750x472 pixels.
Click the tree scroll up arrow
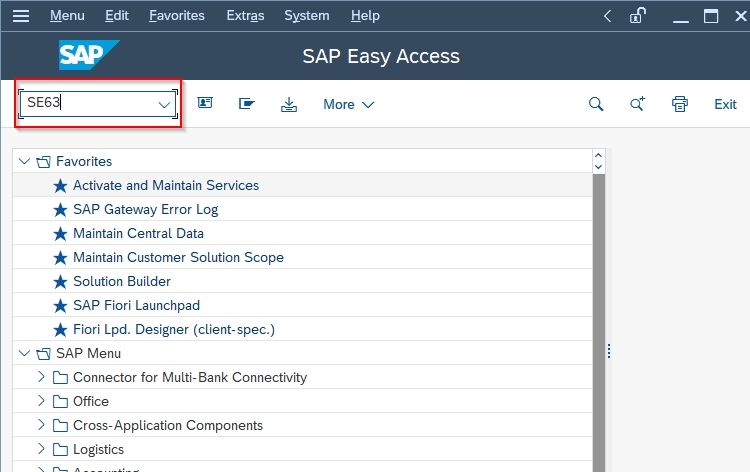click(598, 156)
